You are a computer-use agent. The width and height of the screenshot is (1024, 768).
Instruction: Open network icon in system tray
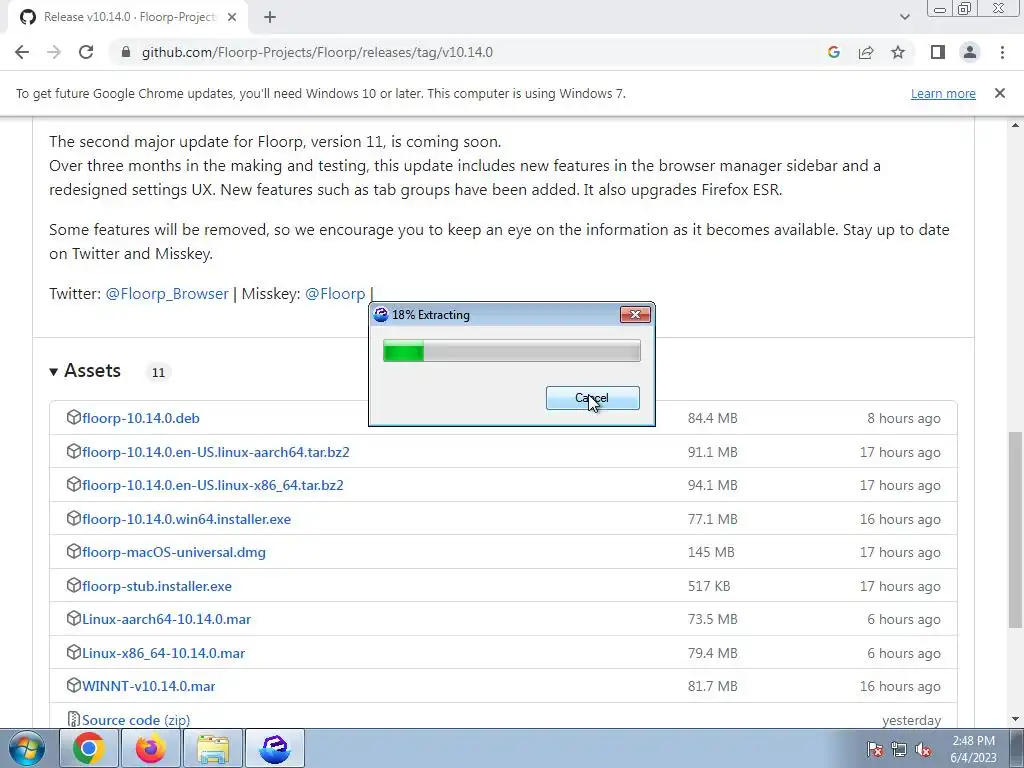pyautogui.click(x=899, y=749)
